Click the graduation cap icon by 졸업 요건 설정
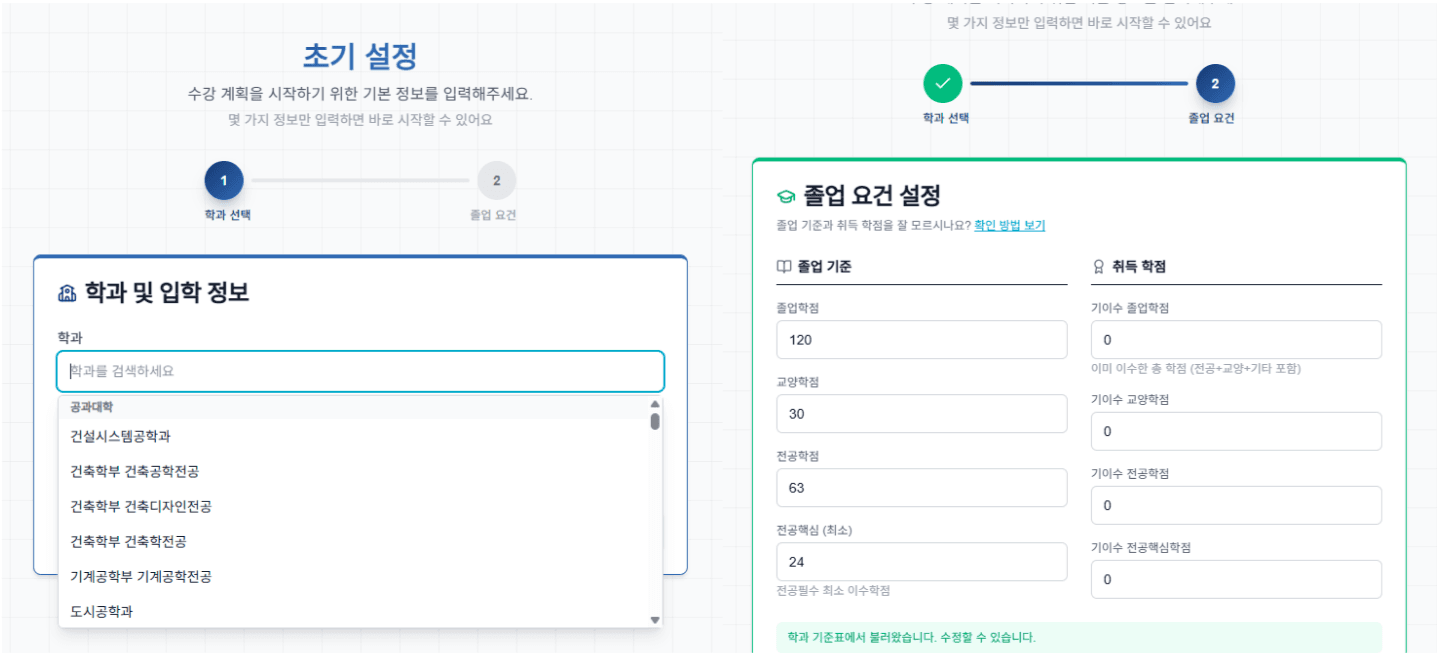 [786, 196]
